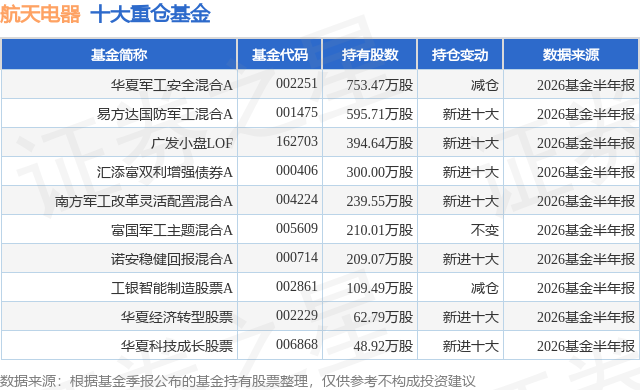Image resolution: width=640 pixels, height=390 pixels.
Task: Click 工银智能制造股票A fund name
Action: 171,288
